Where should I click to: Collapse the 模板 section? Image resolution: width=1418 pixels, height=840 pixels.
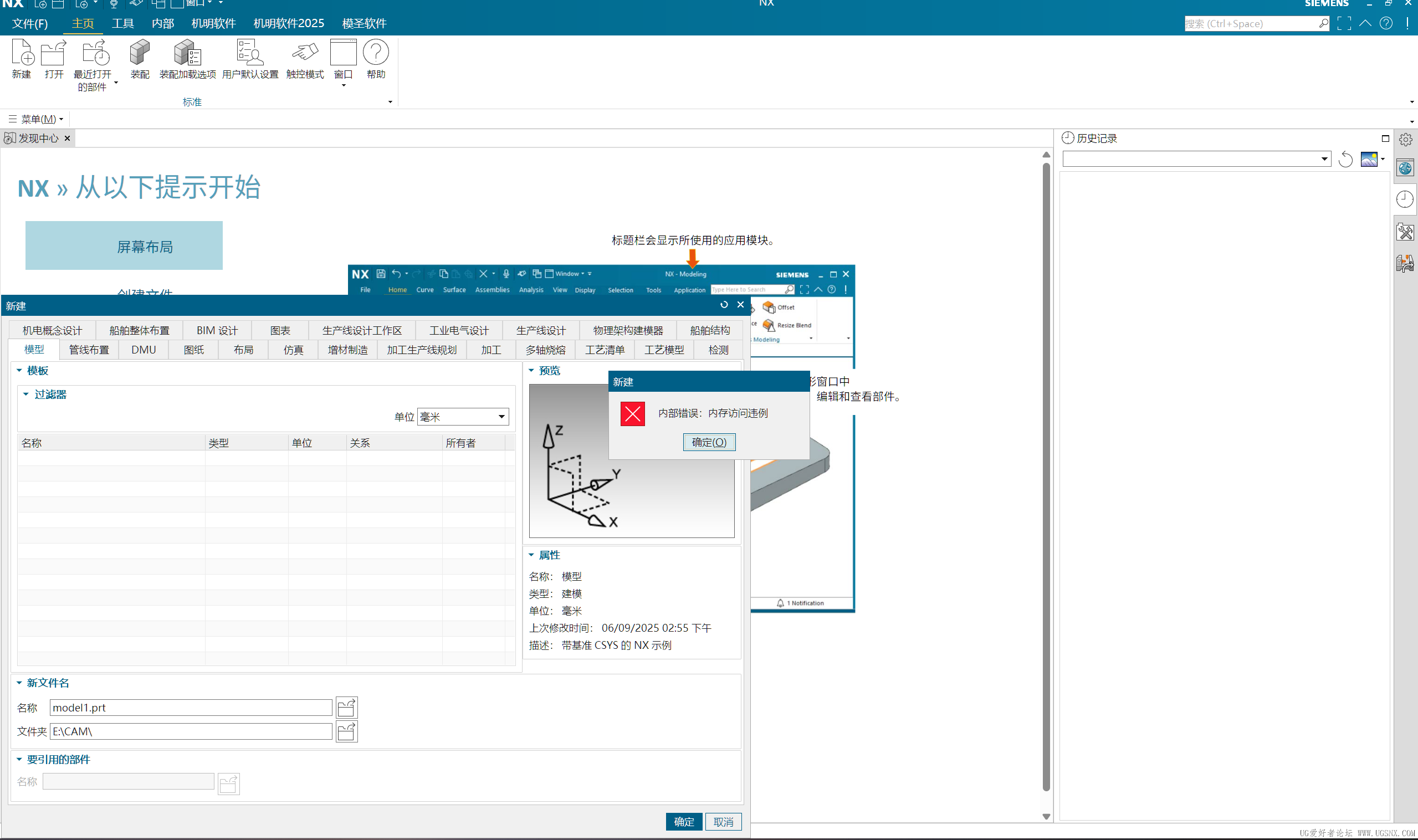click(19, 370)
